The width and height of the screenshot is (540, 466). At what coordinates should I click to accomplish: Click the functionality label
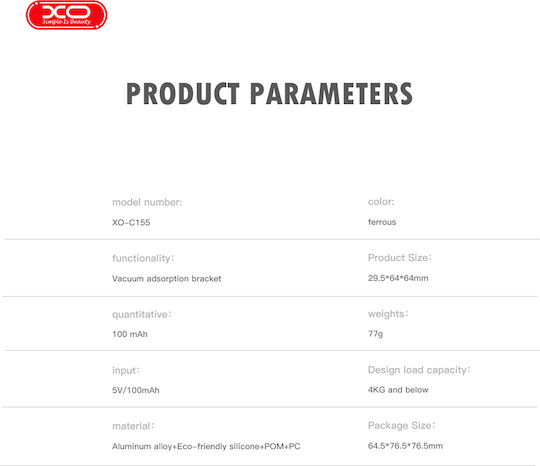click(143, 258)
